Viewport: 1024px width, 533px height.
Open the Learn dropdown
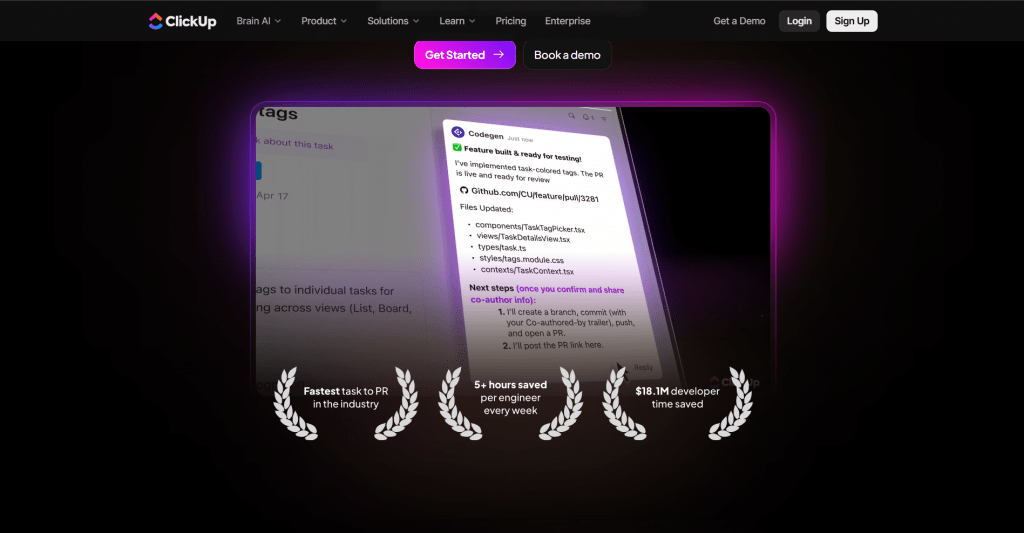(x=457, y=21)
